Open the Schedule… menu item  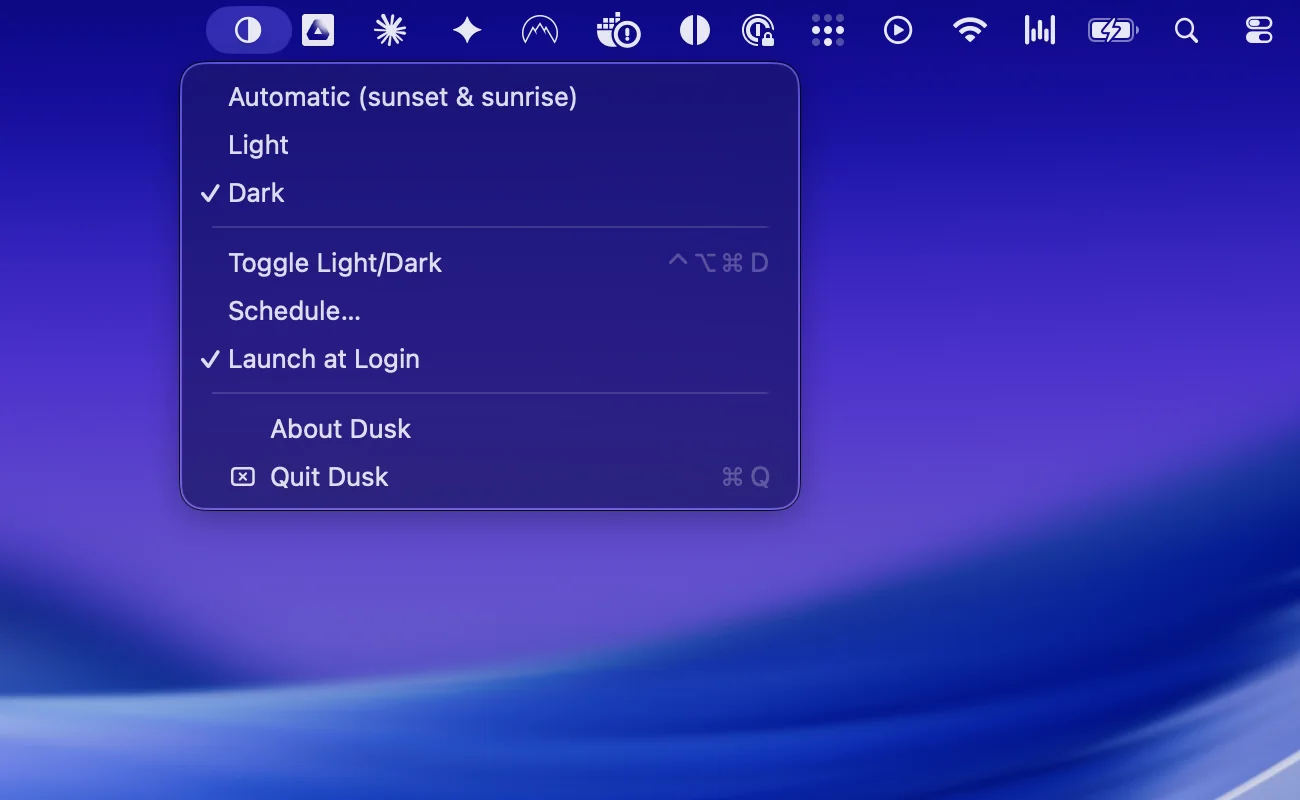click(490, 311)
